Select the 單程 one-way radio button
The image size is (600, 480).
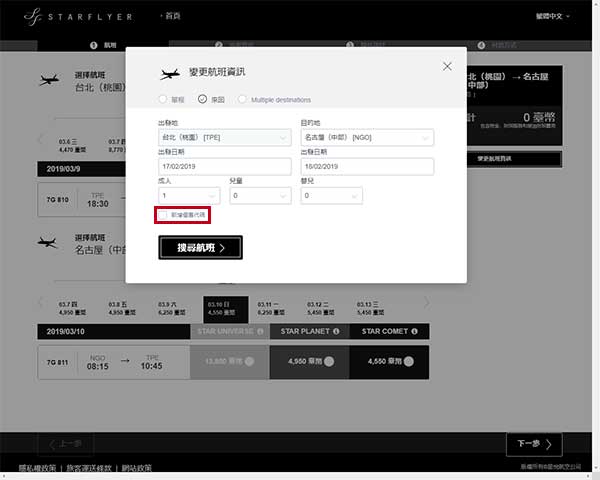[x=163, y=99]
